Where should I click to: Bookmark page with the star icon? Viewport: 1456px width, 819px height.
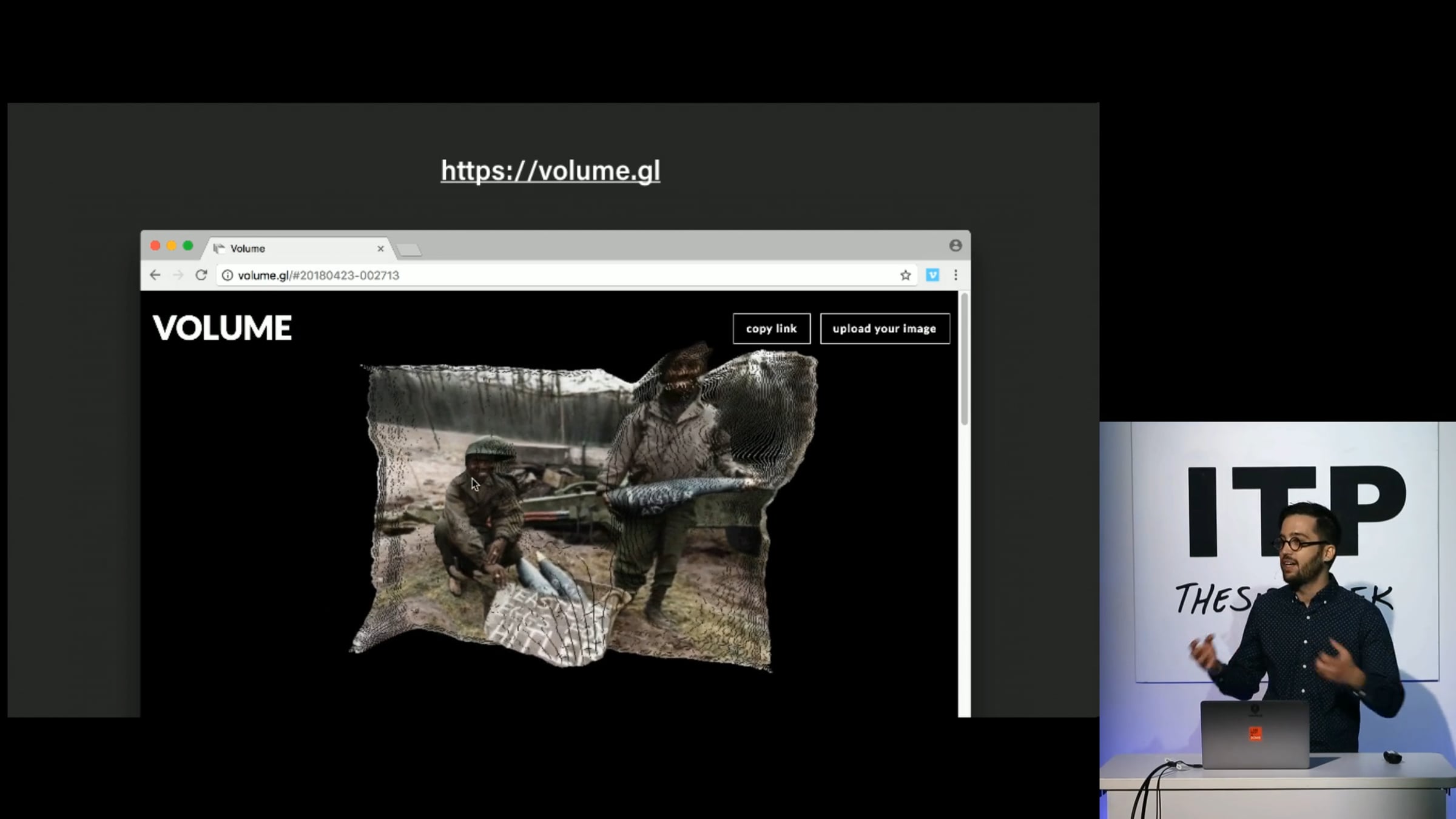(x=905, y=275)
